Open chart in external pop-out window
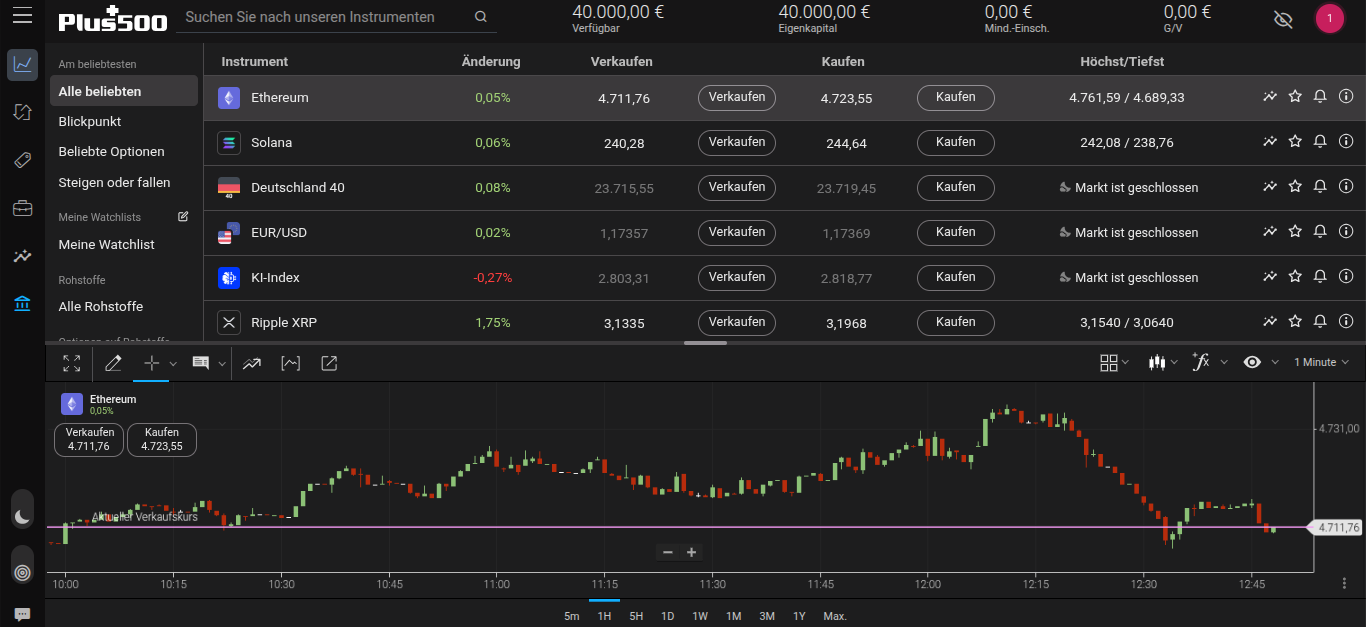The height and width of the screenshot is (627, 1366). tap(329, 363)
